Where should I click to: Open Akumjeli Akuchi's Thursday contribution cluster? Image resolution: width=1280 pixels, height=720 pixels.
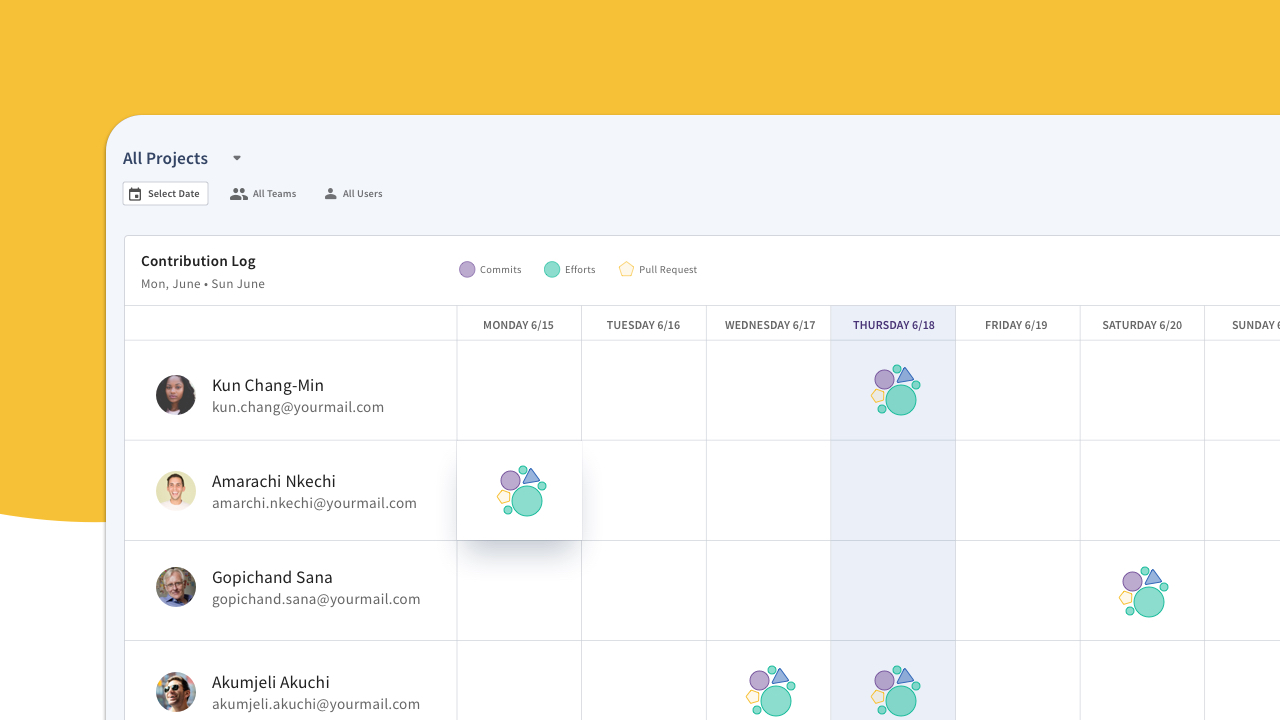pos(895,691)
